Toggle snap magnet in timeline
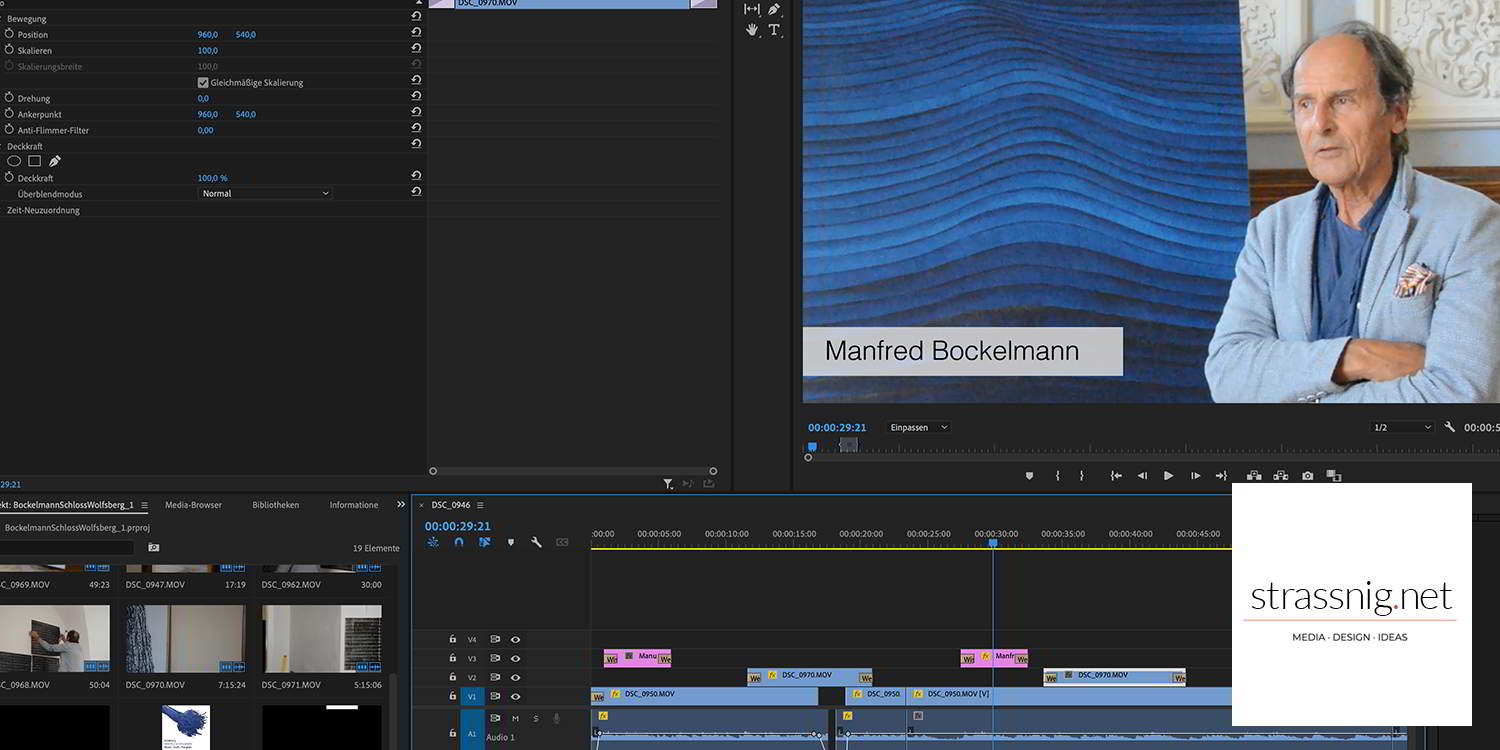 click(x=459, y=542)
